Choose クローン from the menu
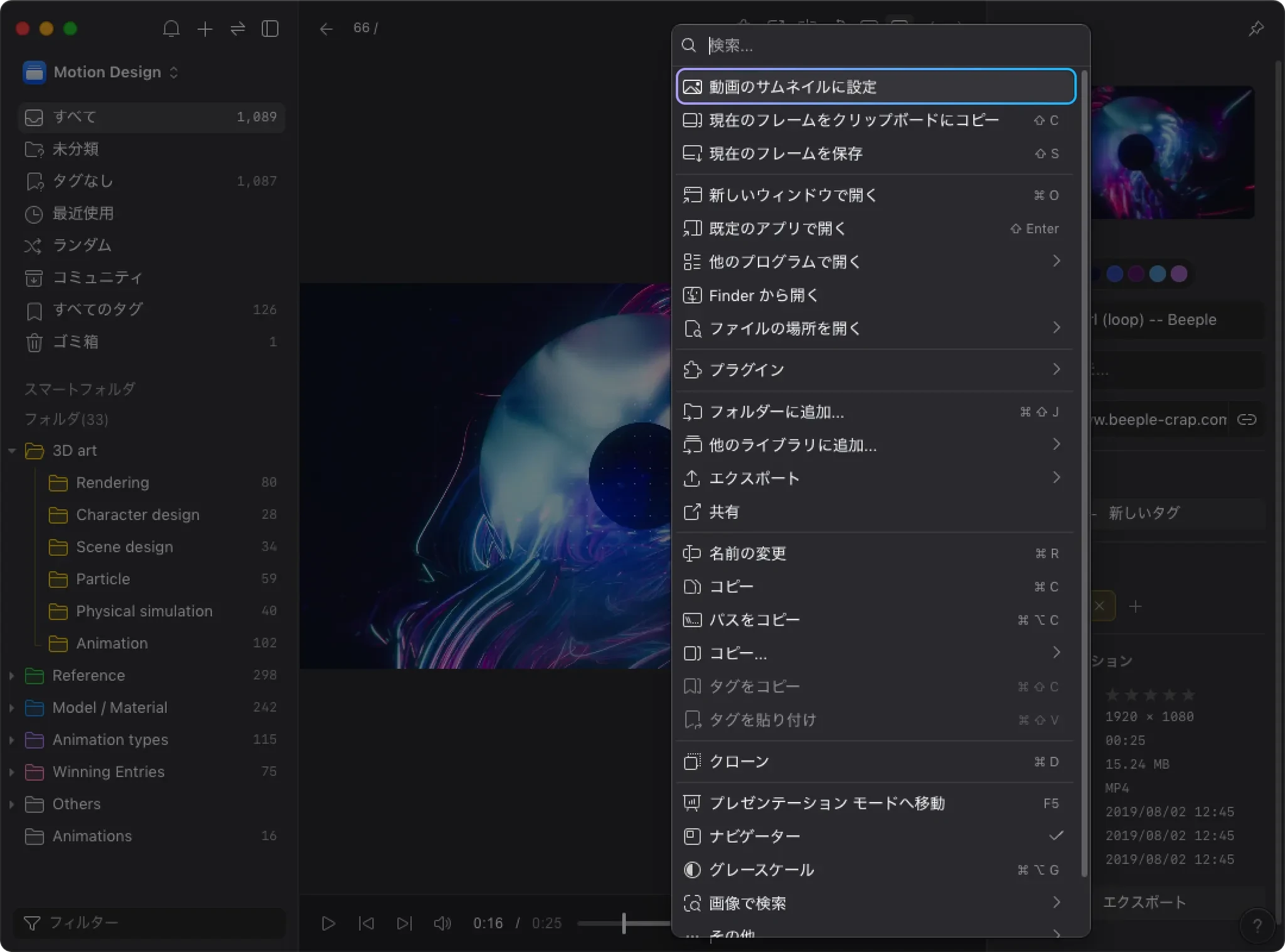 point(876,762)
